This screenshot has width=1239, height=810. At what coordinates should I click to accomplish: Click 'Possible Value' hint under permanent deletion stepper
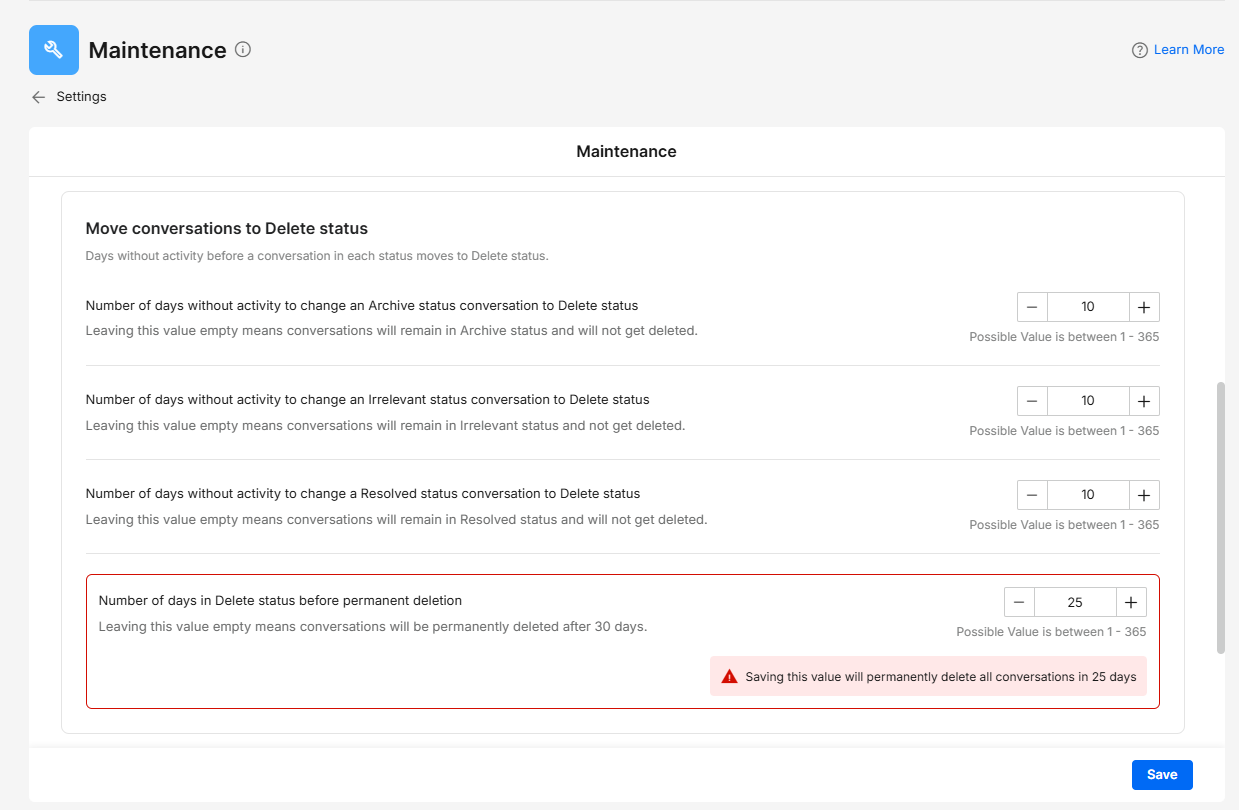click(x=1051, y=632)
